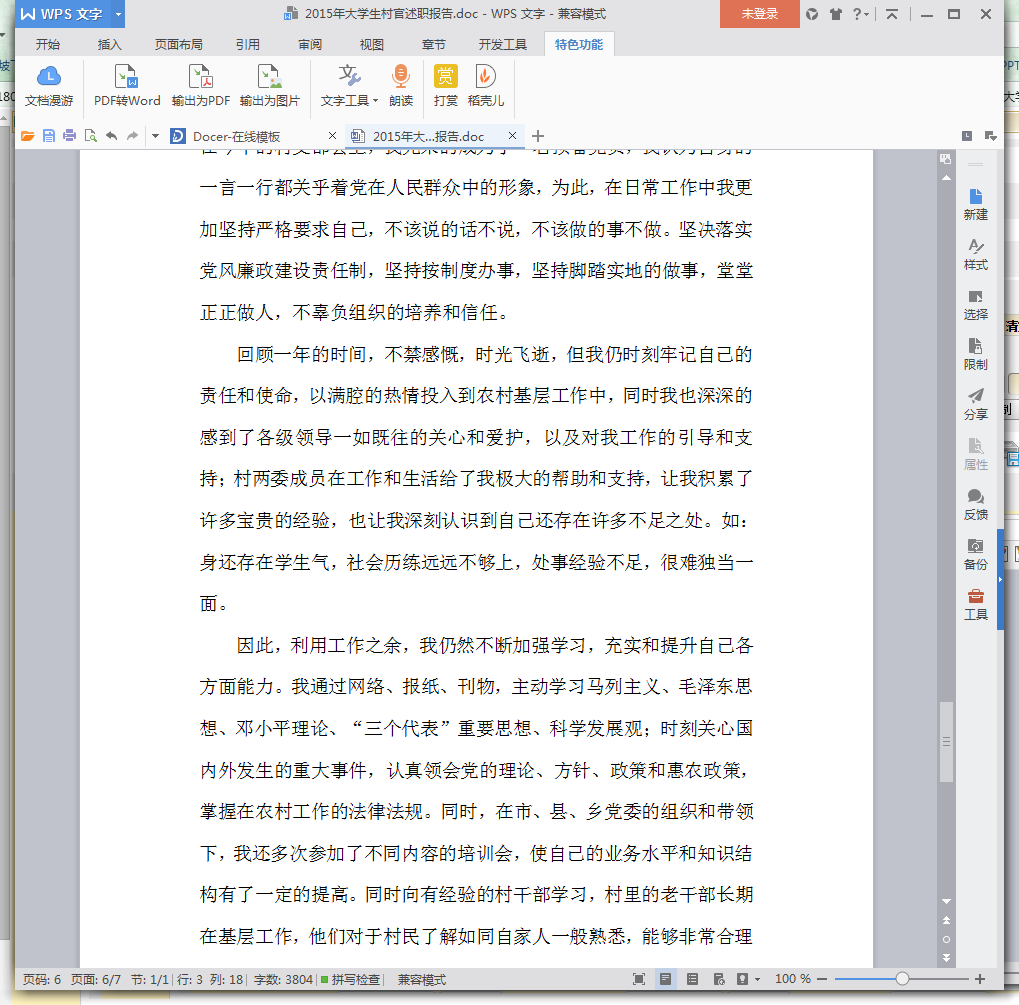1019x1005 pixels.
Task: Open the 开发工具 ribbon tab
Action: point(502,44)
